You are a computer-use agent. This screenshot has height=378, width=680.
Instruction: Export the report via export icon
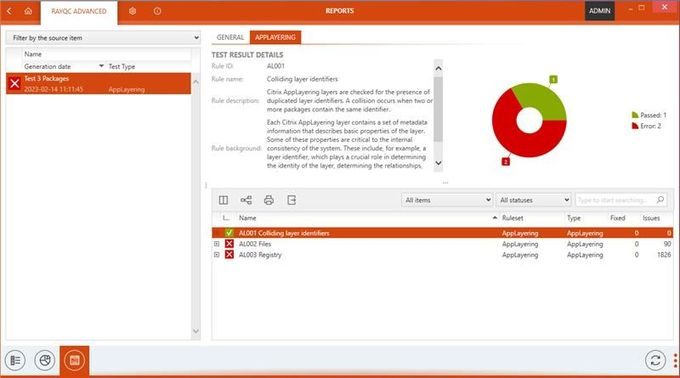coord(291,200)
